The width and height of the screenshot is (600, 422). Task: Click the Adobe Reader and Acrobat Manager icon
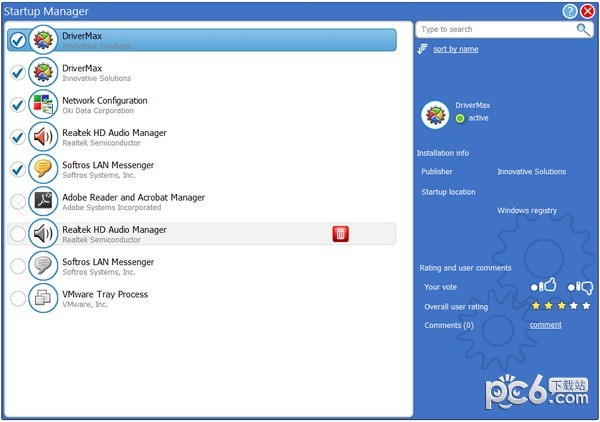pos(43,201)
